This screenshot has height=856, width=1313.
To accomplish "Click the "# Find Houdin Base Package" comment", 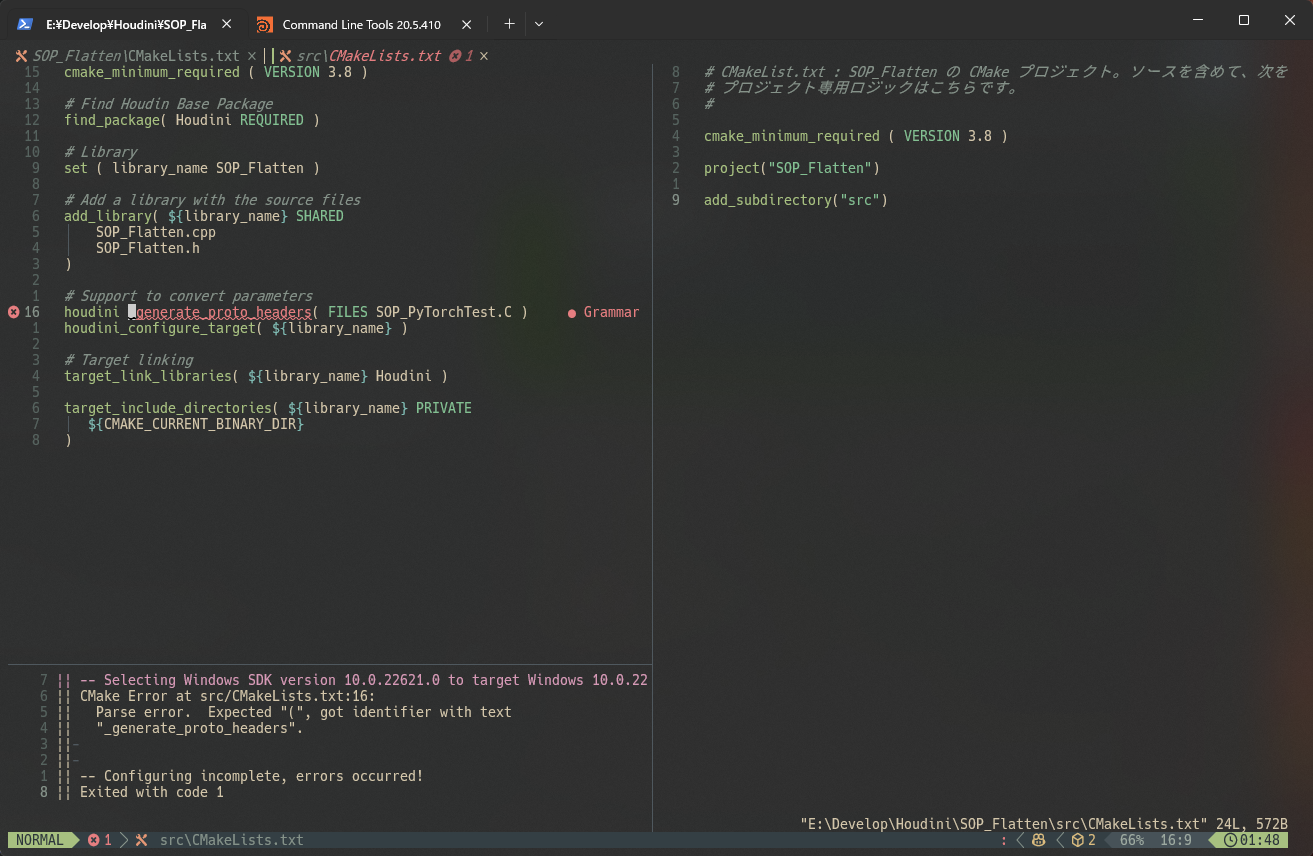I will [x=168, y=104].
